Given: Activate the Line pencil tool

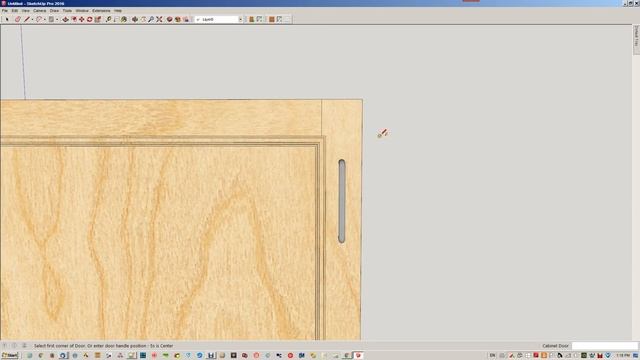Looking at the screenshot, I should pos(27,19).
